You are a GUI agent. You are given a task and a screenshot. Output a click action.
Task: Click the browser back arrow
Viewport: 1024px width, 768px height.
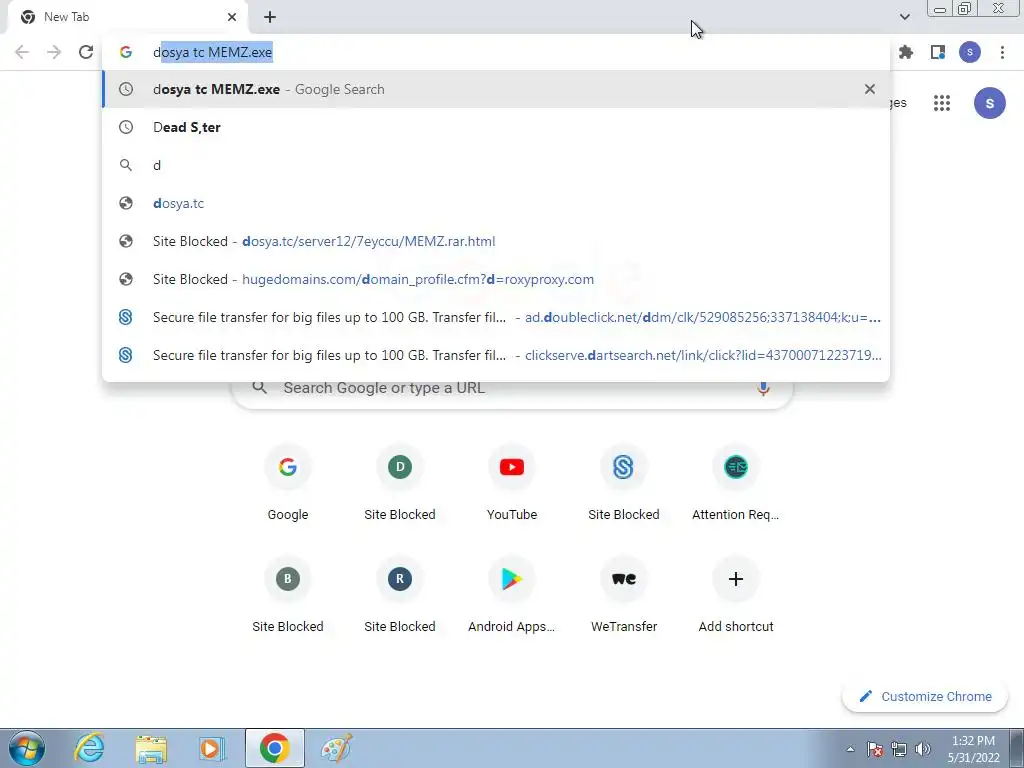click(x=22, y=52)
